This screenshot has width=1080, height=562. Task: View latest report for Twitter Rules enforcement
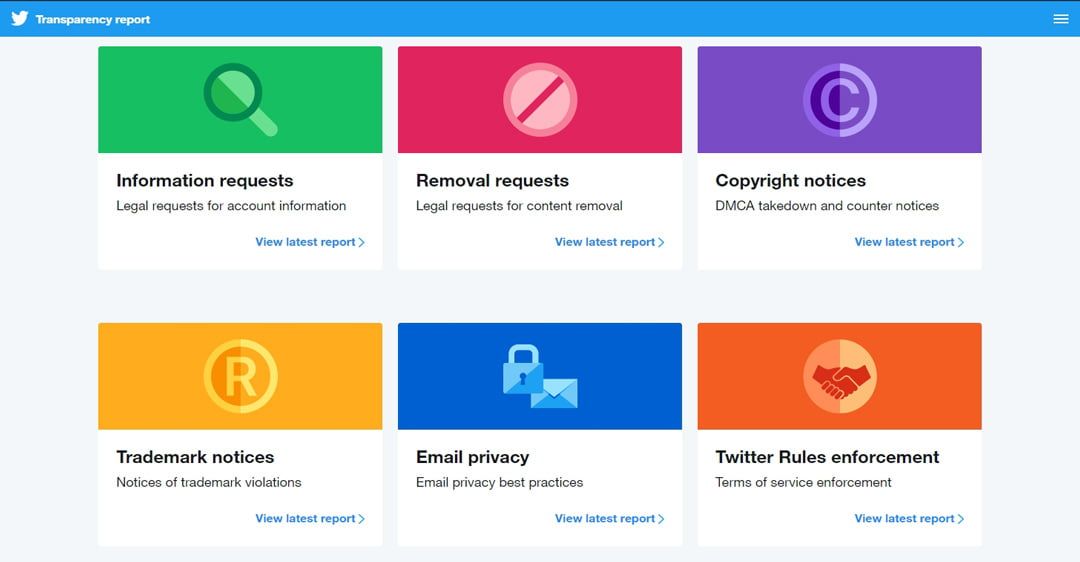tap(909, 519)
